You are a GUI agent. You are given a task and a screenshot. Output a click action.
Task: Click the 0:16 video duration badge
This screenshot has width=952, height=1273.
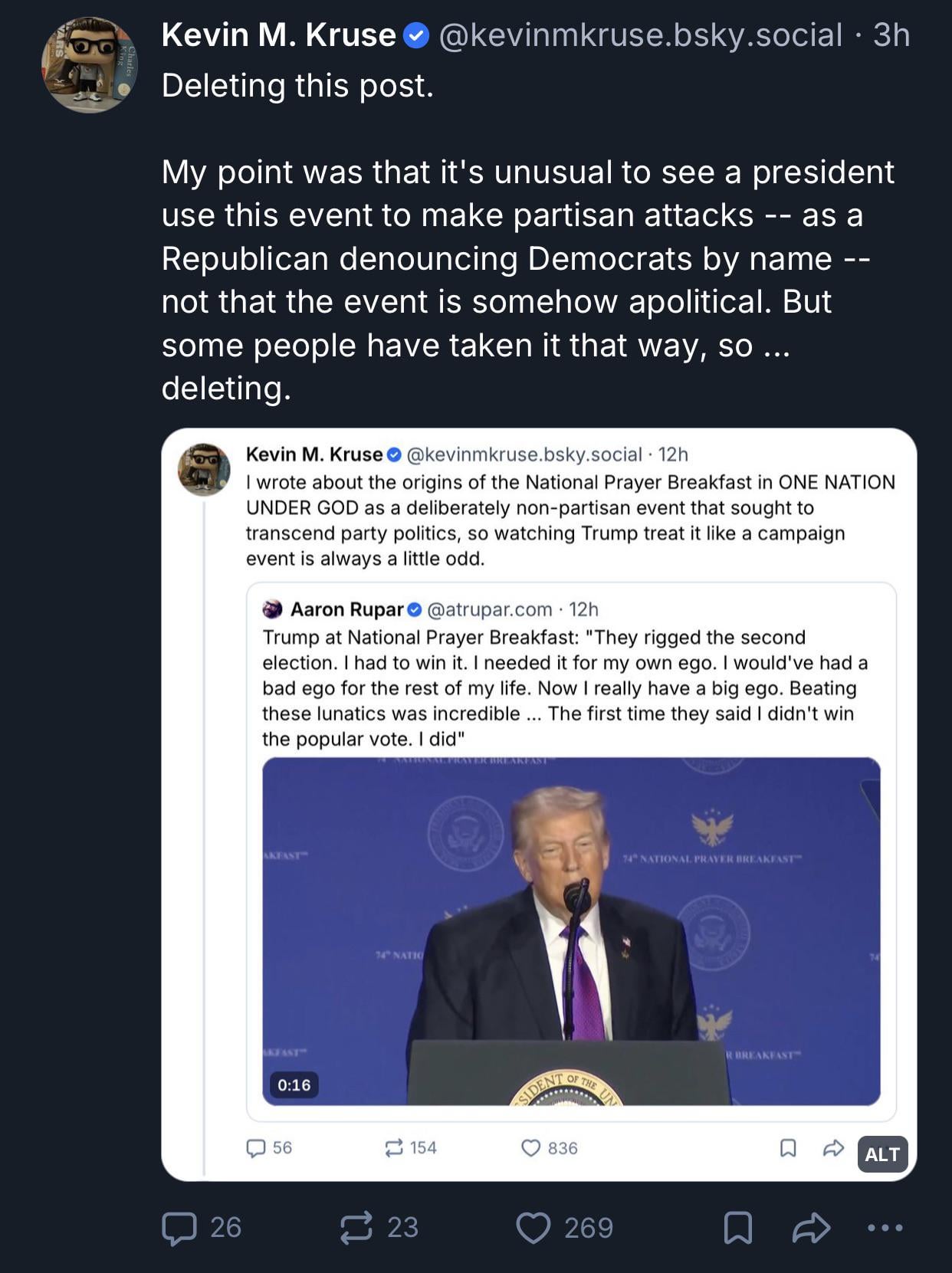click(294, 1084)
